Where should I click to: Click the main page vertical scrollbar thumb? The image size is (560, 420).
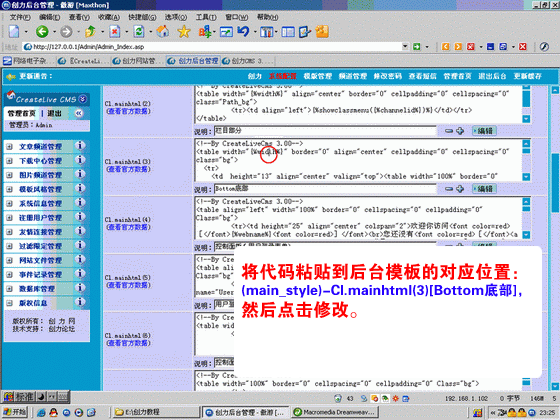[x=555, y=182]
